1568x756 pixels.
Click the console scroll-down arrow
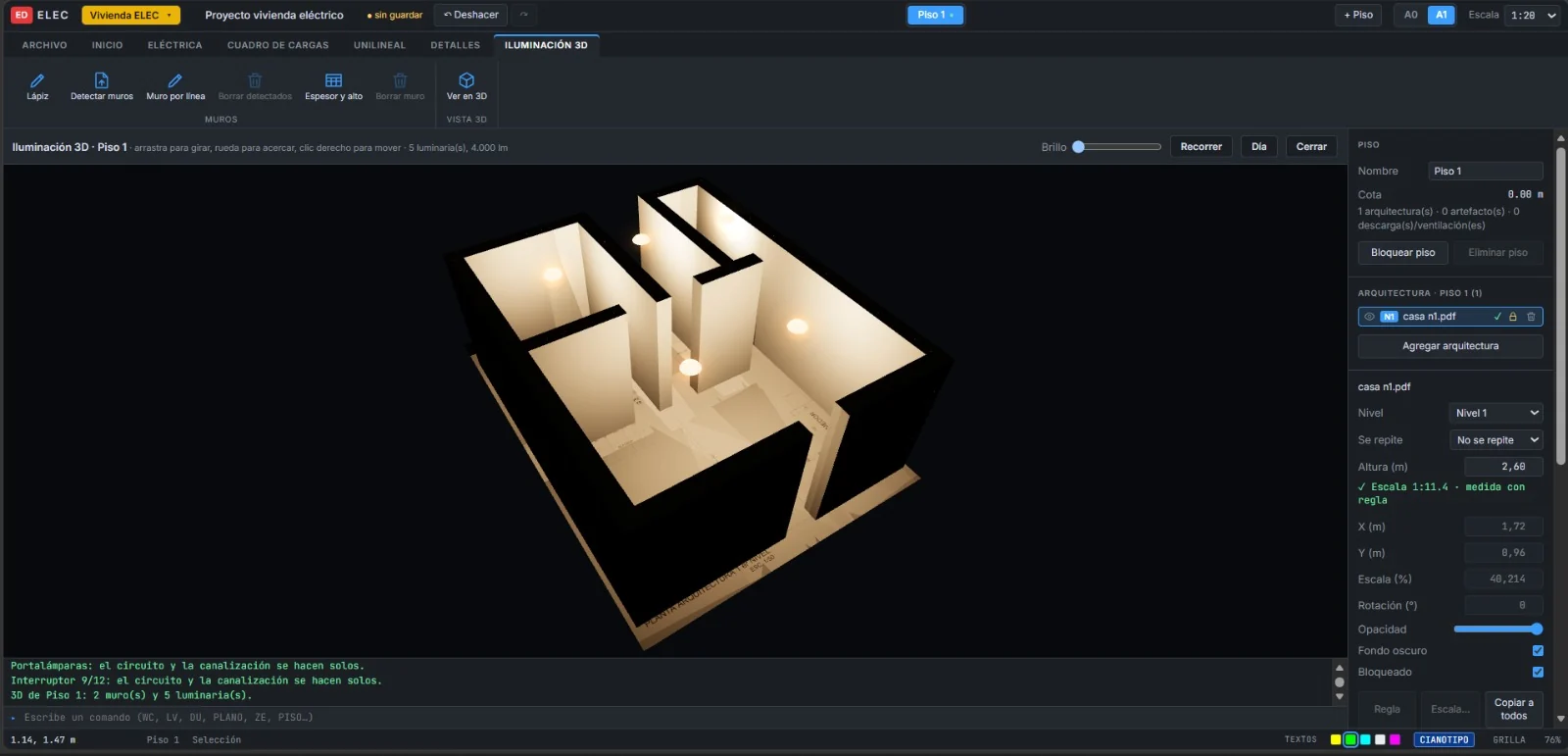(1340, 697)
